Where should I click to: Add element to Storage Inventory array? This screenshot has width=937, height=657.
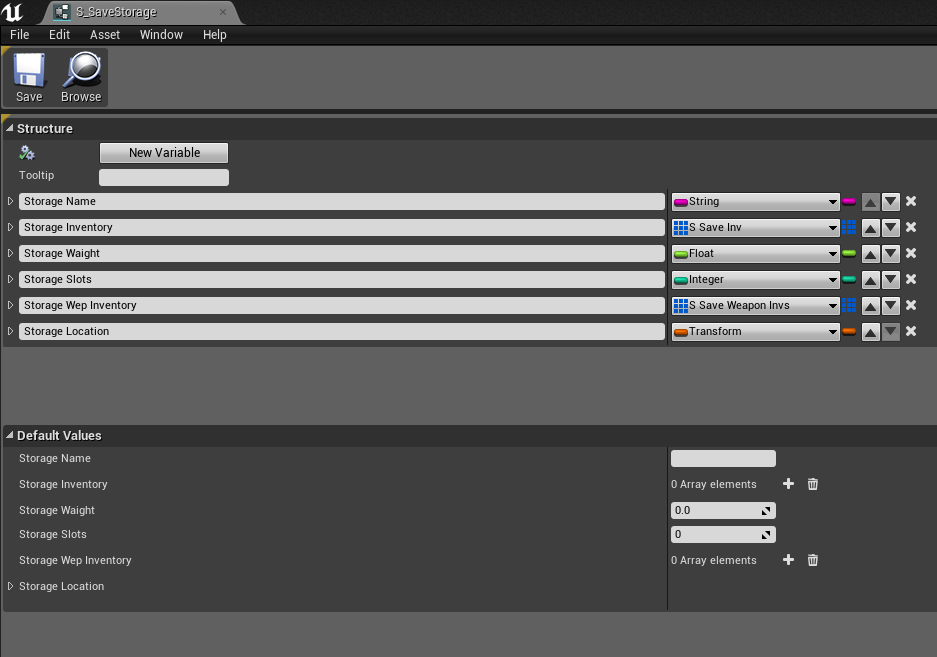pos(788,484)
